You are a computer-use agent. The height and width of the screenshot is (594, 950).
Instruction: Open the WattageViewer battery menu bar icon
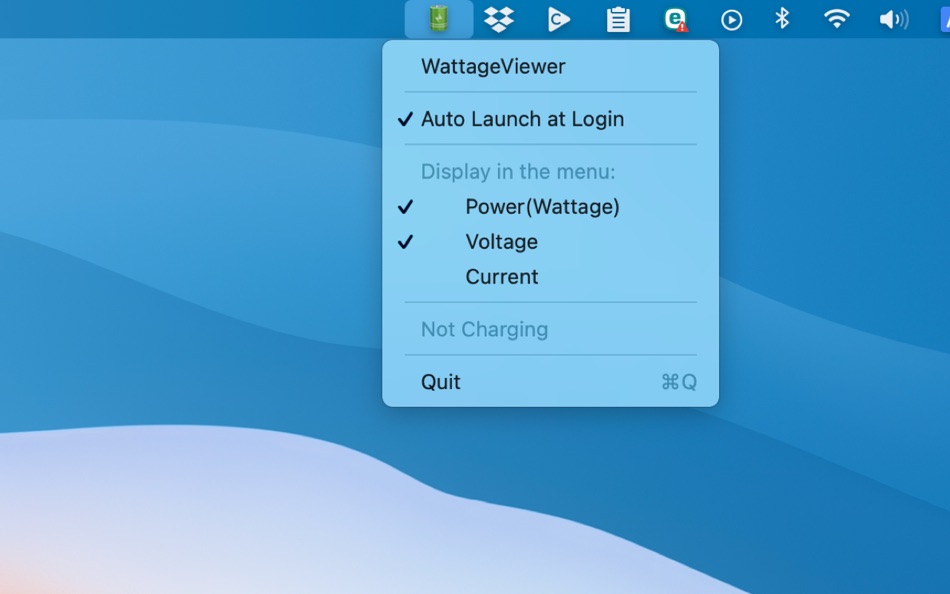click(439, 19)
